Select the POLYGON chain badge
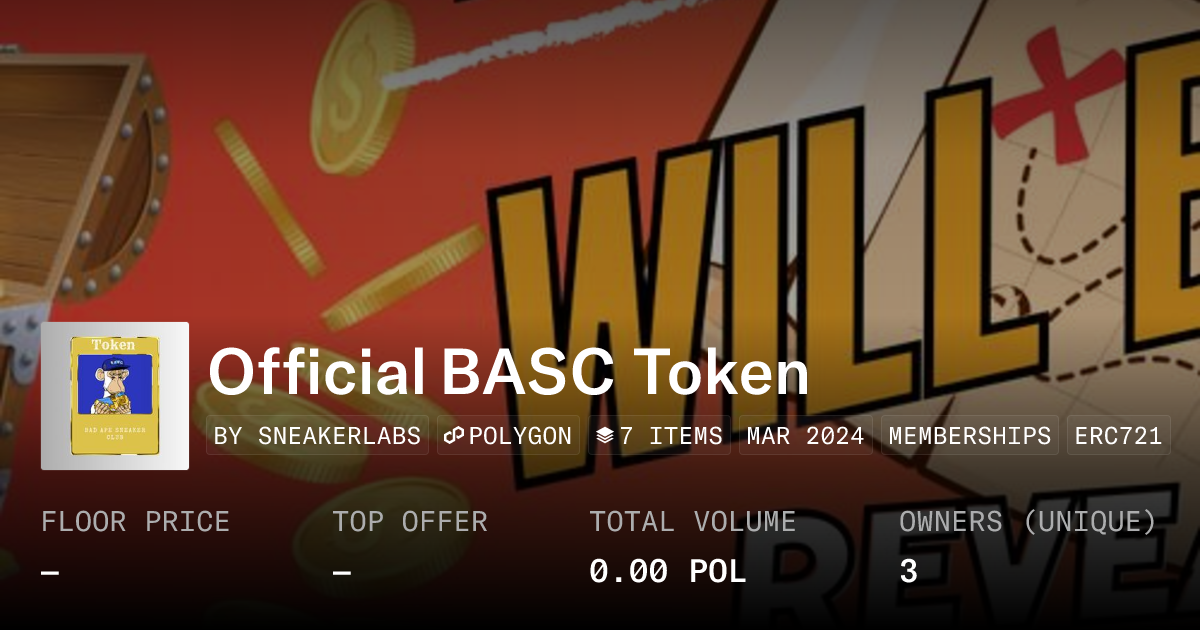Screen dimensions: 1200x630 [x=508, y=436]
